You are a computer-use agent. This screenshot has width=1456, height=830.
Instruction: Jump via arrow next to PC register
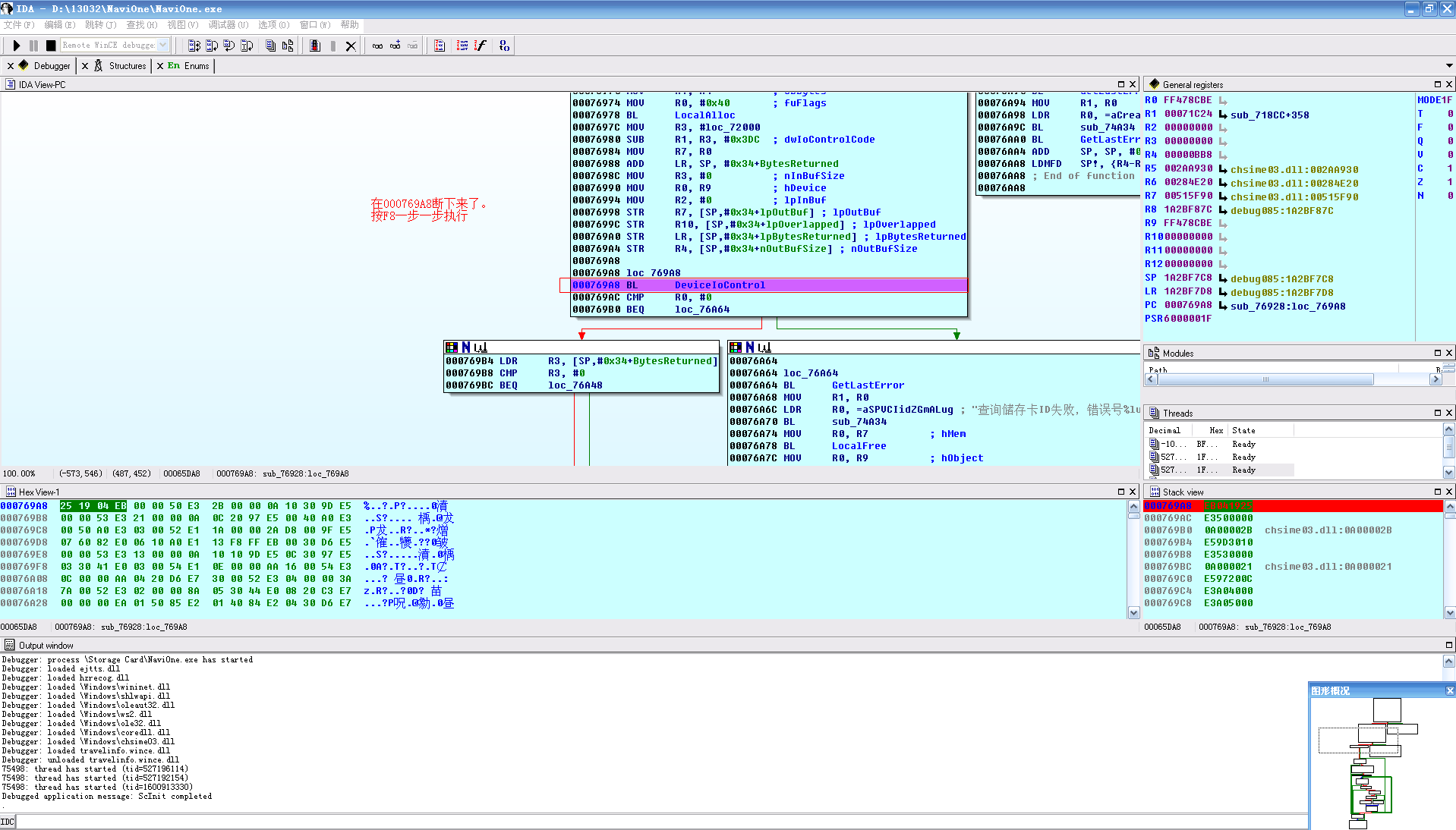pos(1223,306)
